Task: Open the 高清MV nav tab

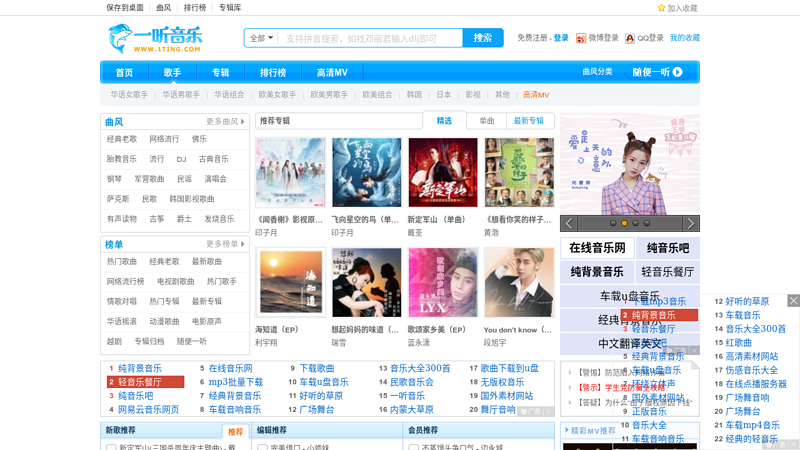Action: pos(332,72)
